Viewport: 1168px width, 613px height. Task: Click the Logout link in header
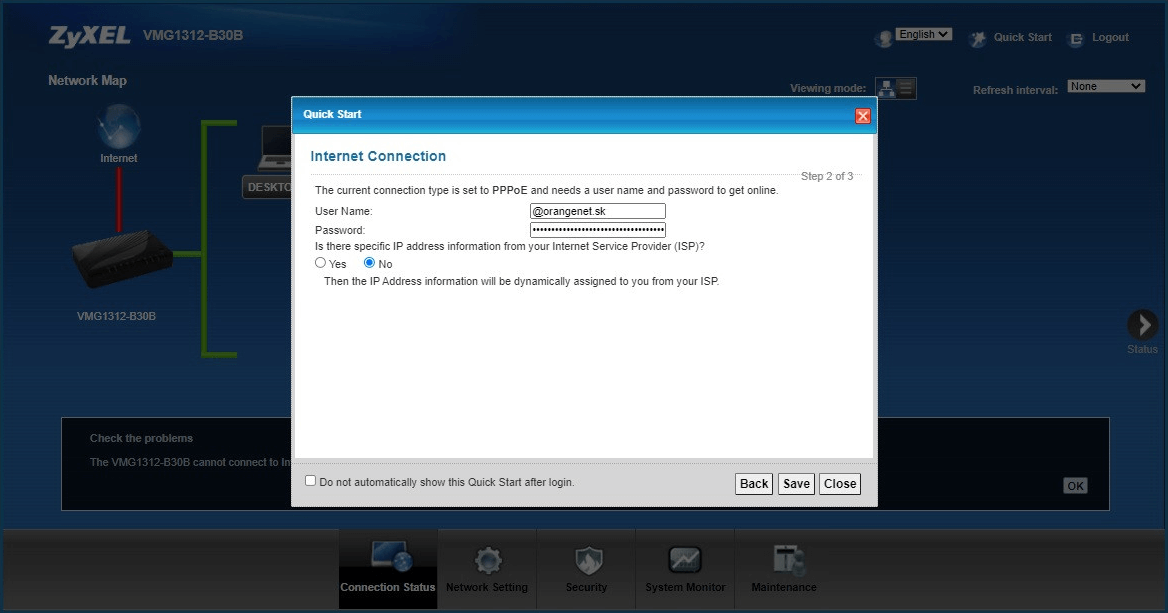(1110, 37)
